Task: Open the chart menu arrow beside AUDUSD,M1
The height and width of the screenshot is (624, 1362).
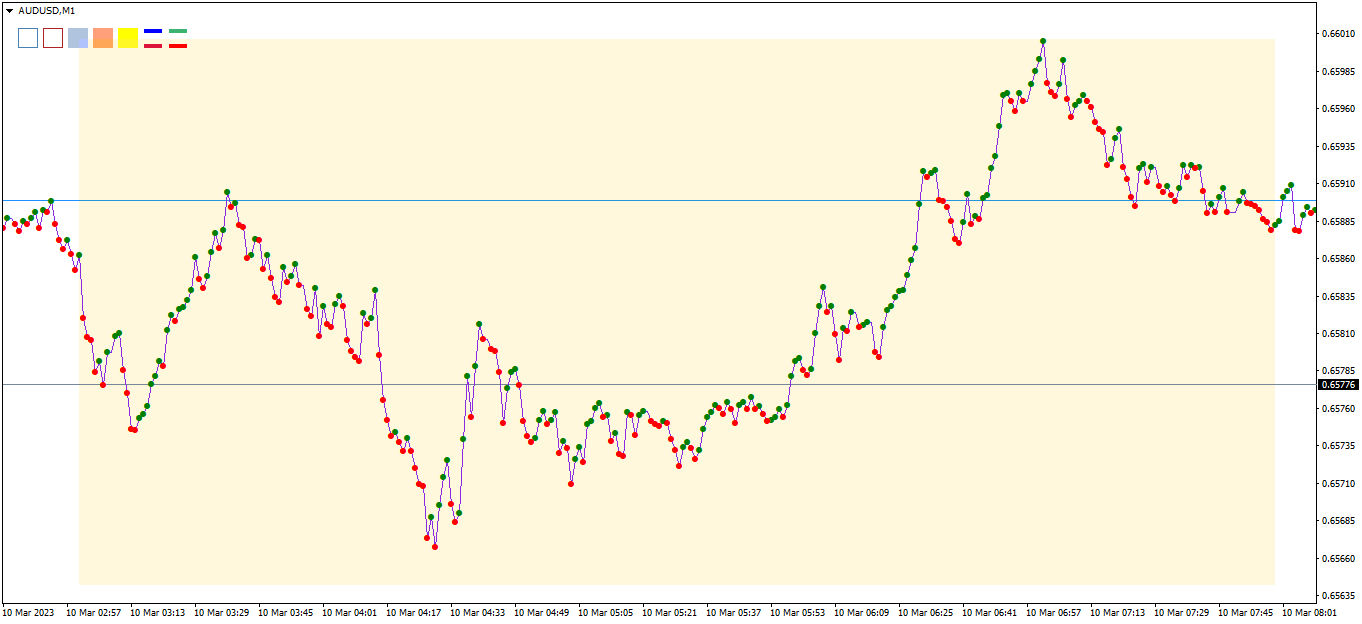Action: 10,10
